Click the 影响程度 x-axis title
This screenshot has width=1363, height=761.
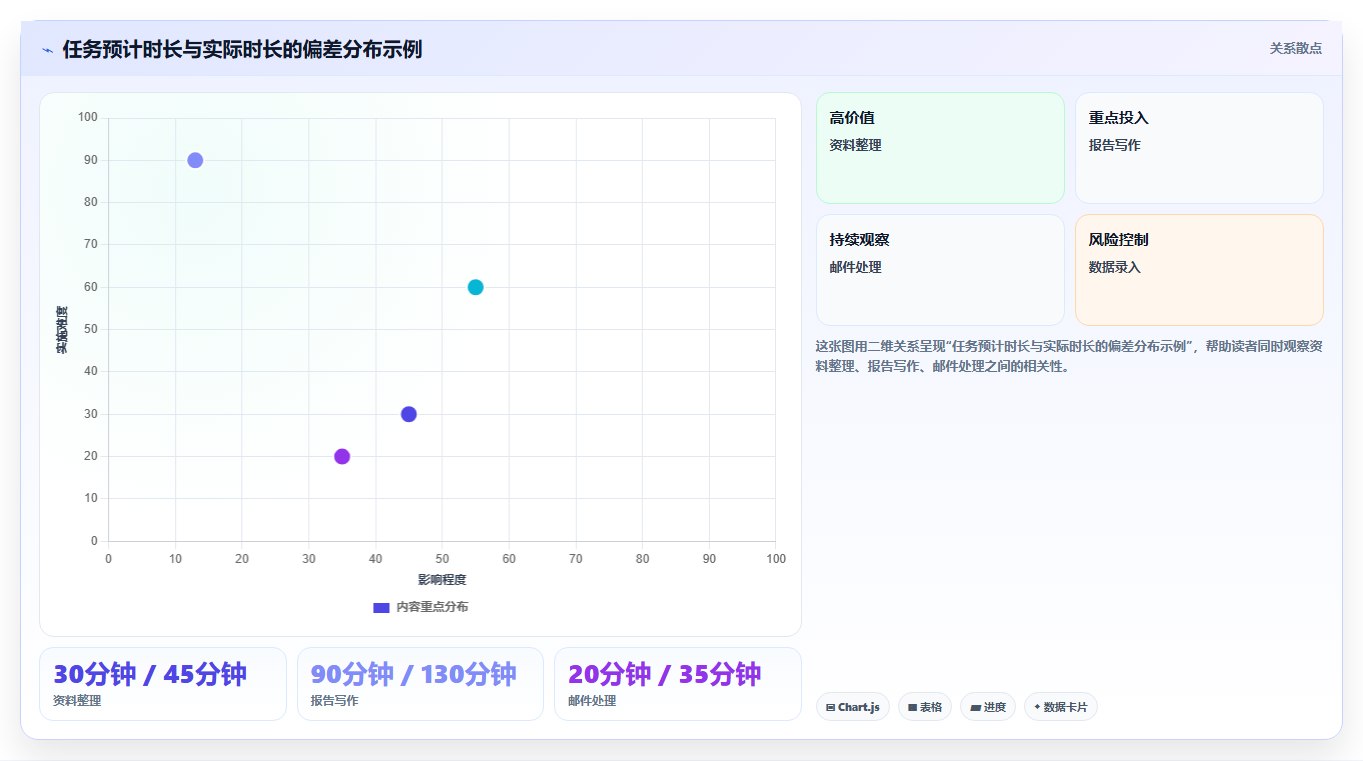tap(442, 580)
